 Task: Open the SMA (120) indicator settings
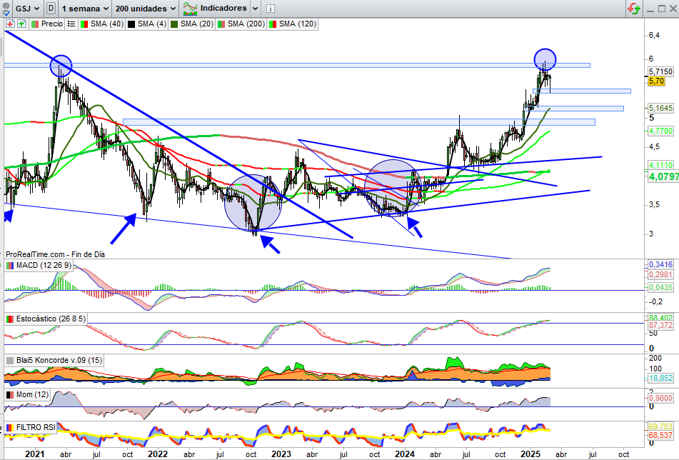[297, 24]
